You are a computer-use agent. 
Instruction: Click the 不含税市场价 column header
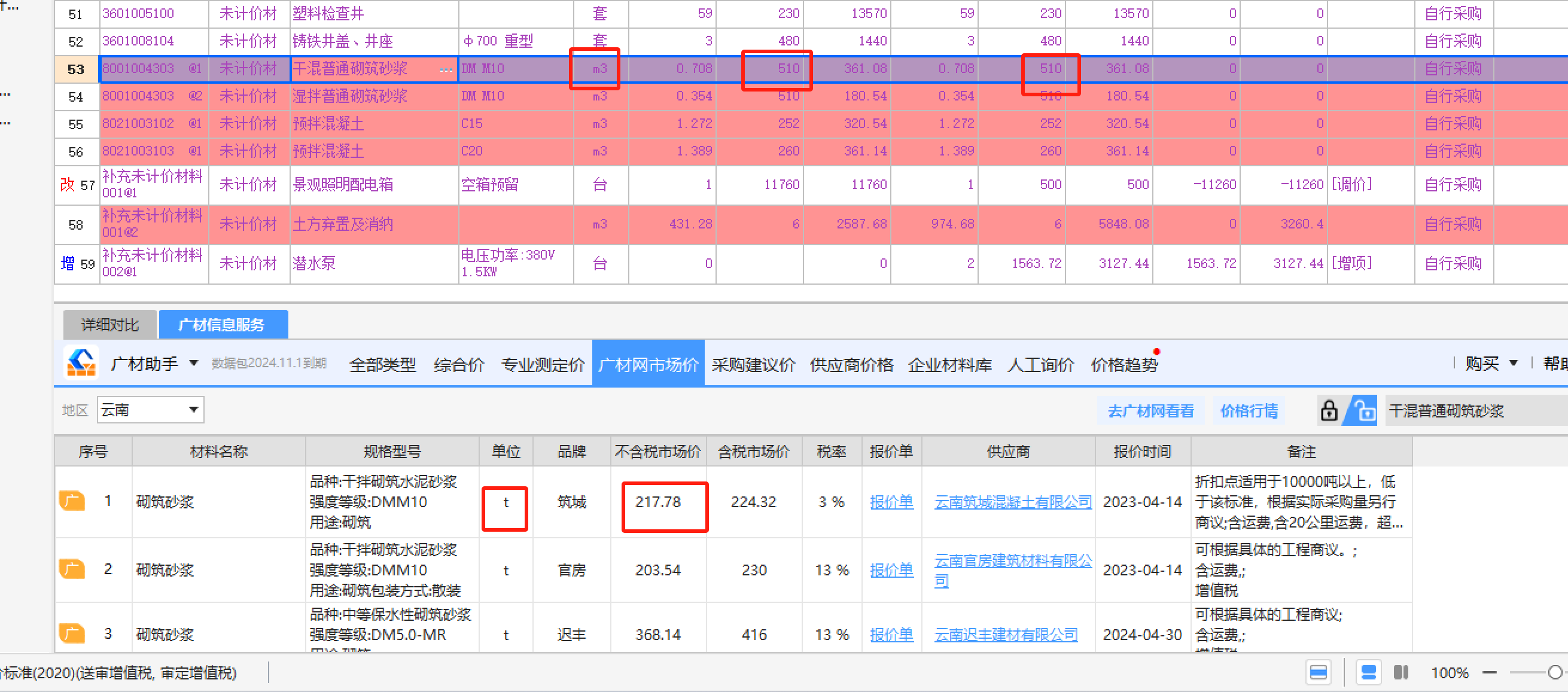coord(658,451)
